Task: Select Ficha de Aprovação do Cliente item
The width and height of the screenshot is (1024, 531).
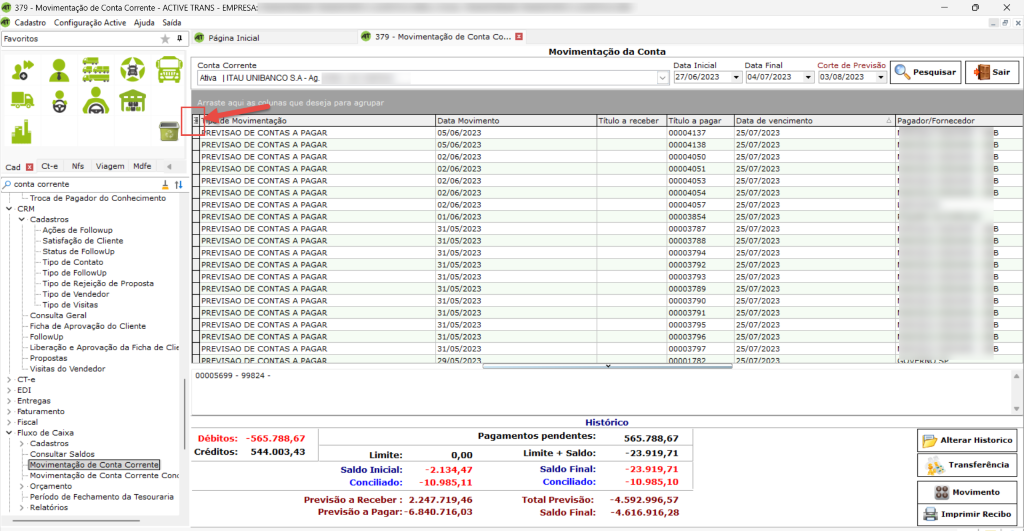Action: 88,326
